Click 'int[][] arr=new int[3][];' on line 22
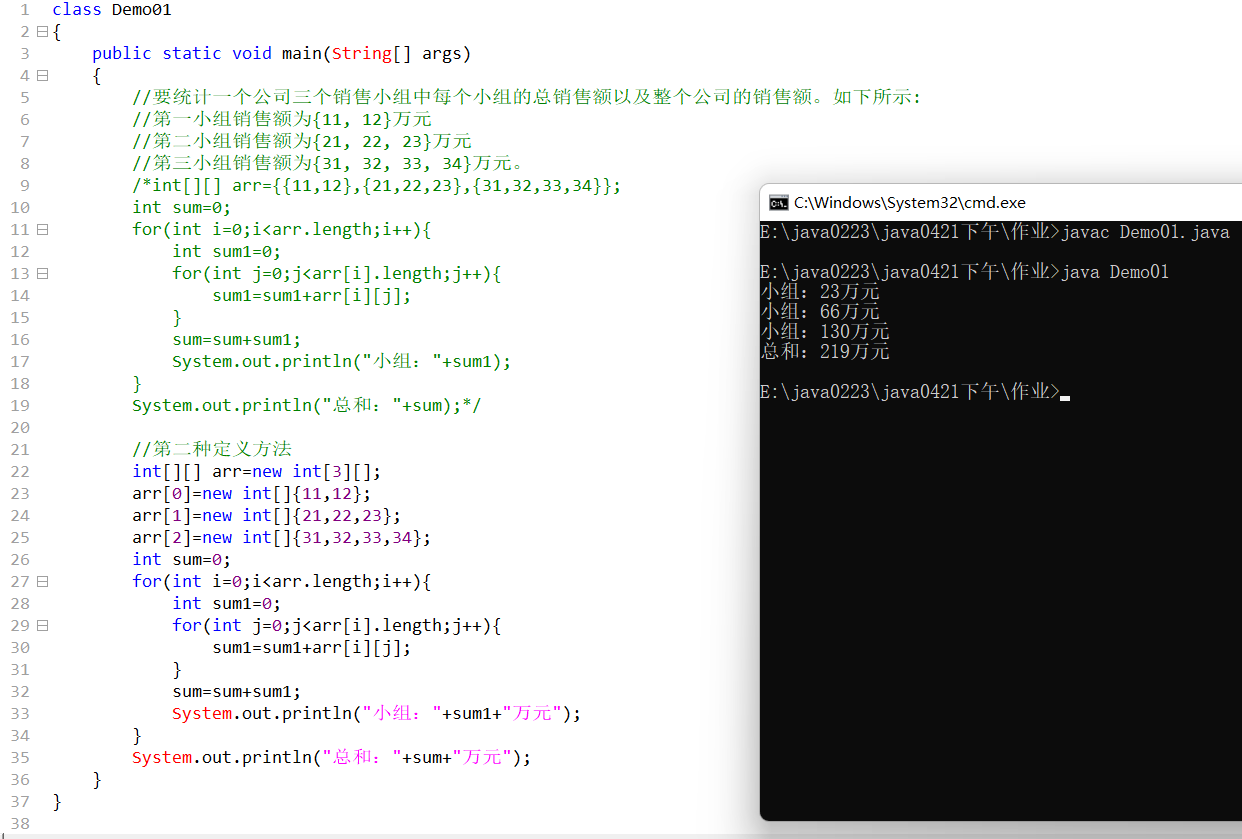Image resolution: width=1242 pixels, height=839 pixels. point(257,472)
